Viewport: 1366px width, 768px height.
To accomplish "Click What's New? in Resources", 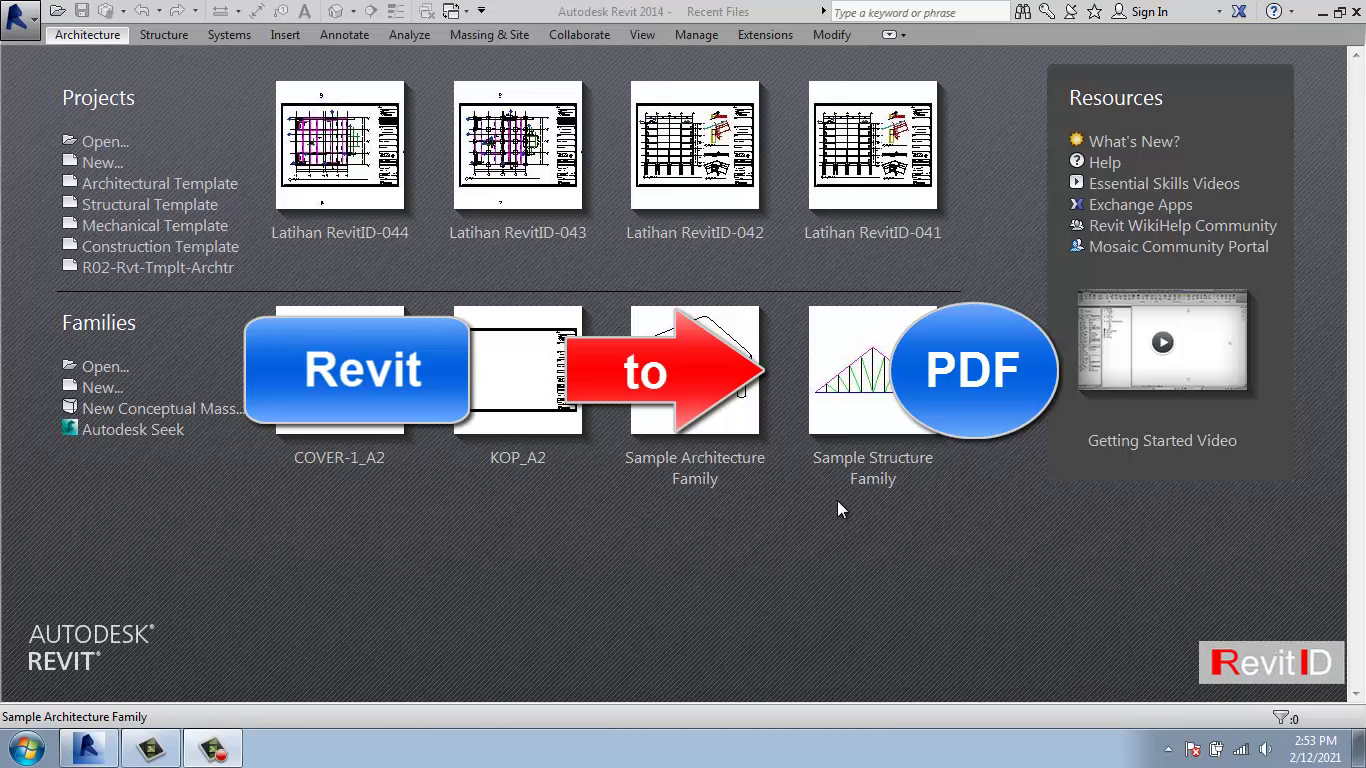I will (1134, 141).
